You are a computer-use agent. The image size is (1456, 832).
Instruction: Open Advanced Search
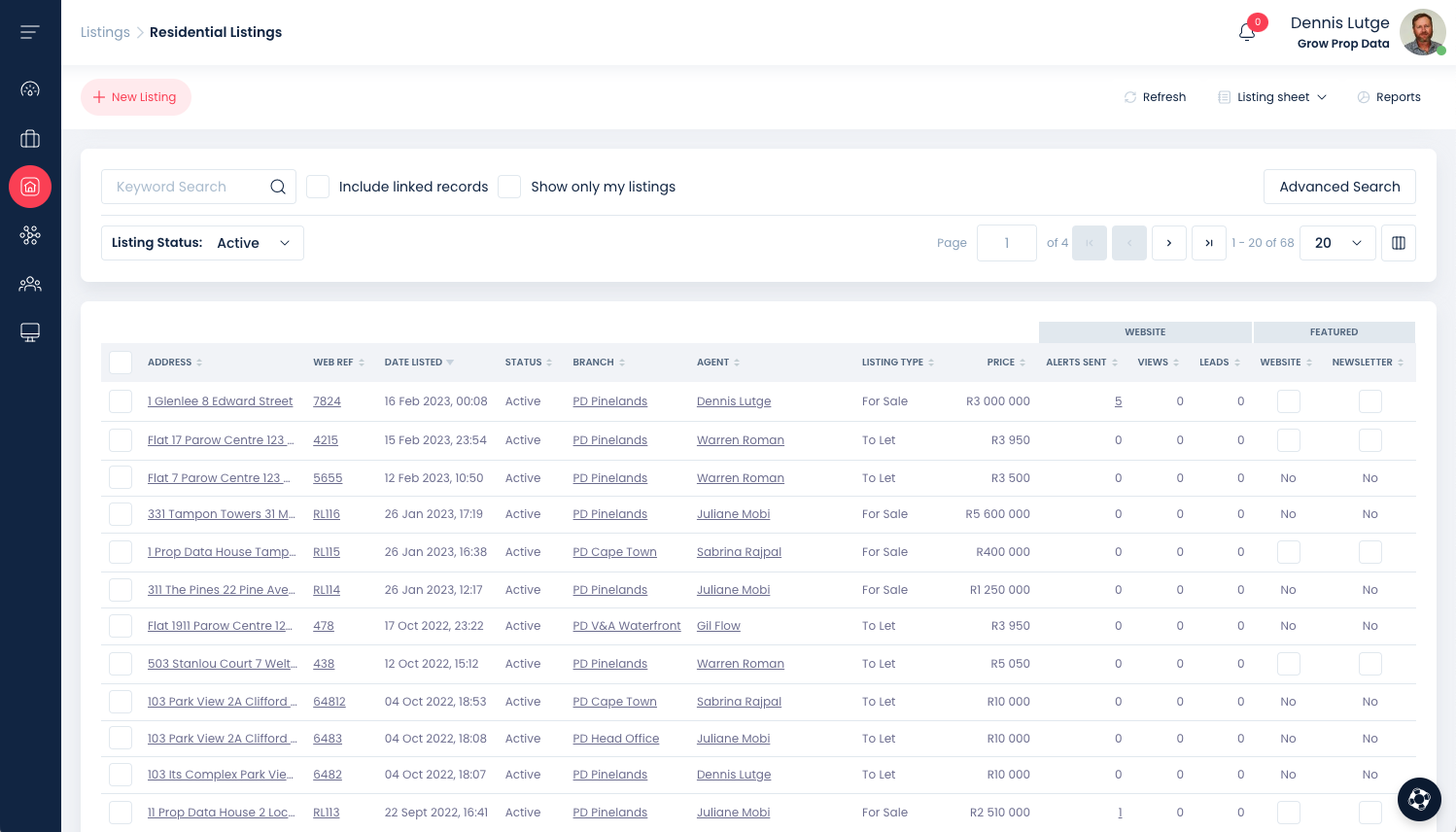pos(1339,187)
